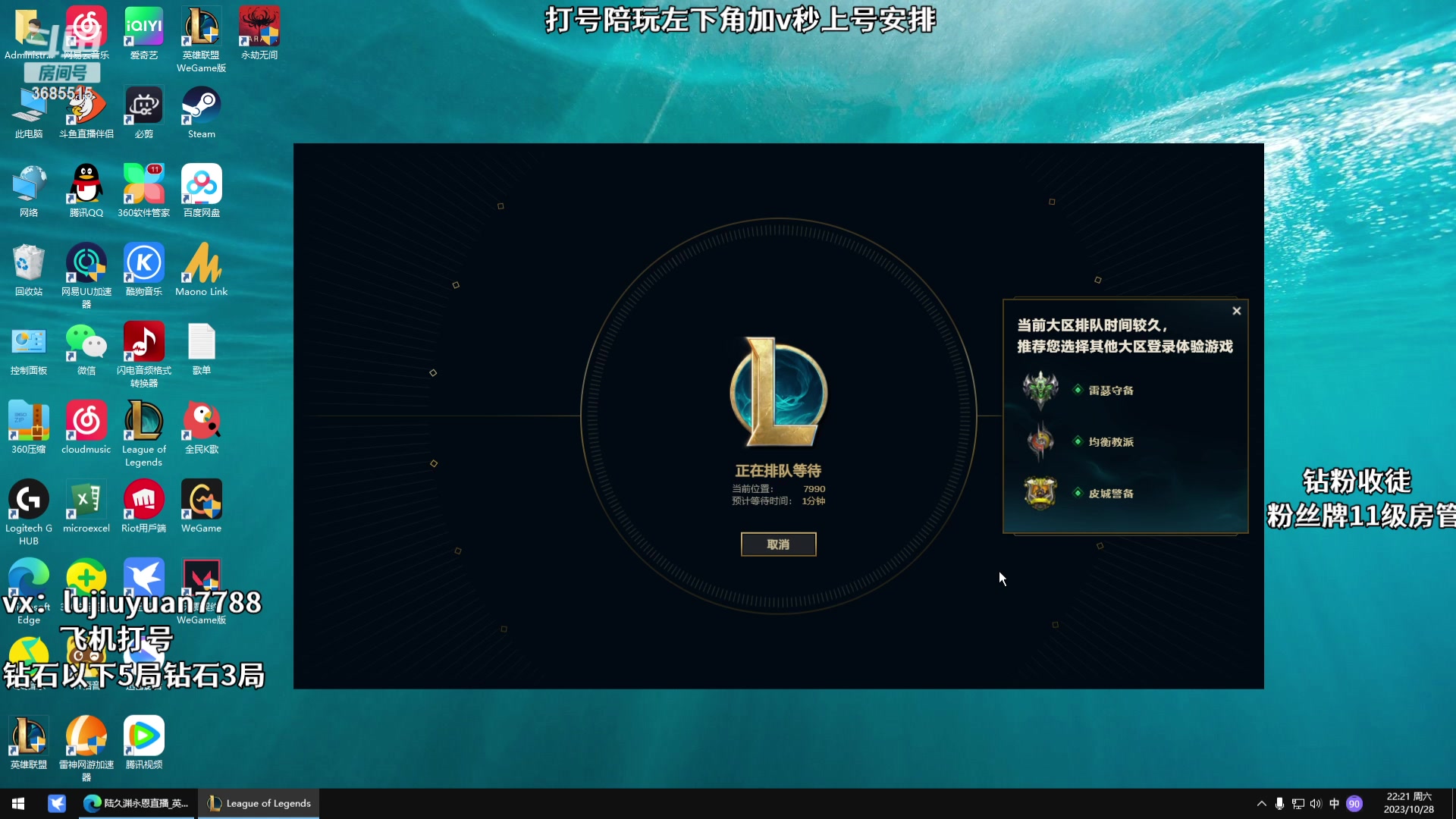Viewport: 1456px width, 819px height.
Task: Open the Maono Link desktop icon
Action: [x=201, y=271]
